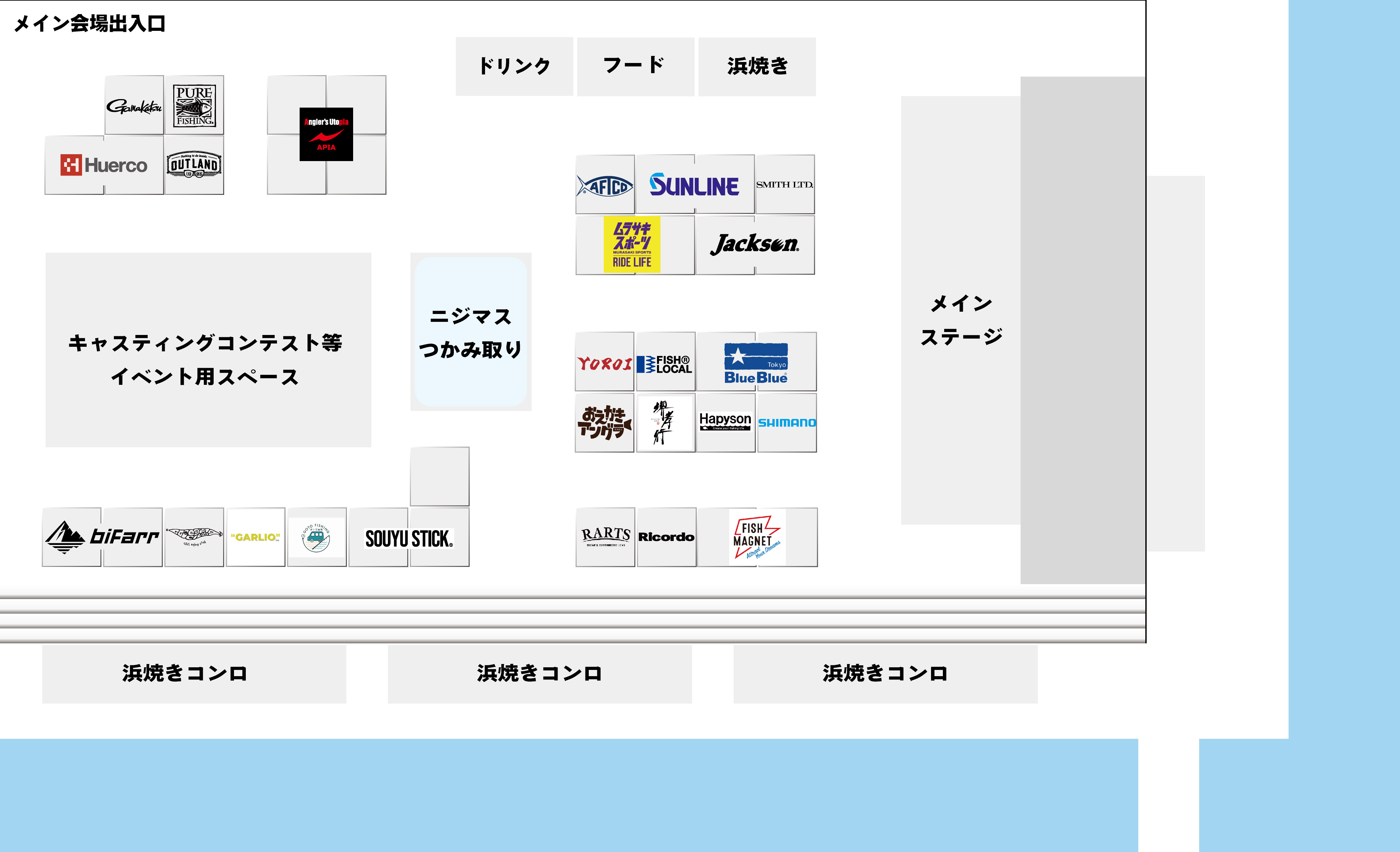
Task: Click the メインステージ area
Action: pyautogui.click(x=961, y=318)
